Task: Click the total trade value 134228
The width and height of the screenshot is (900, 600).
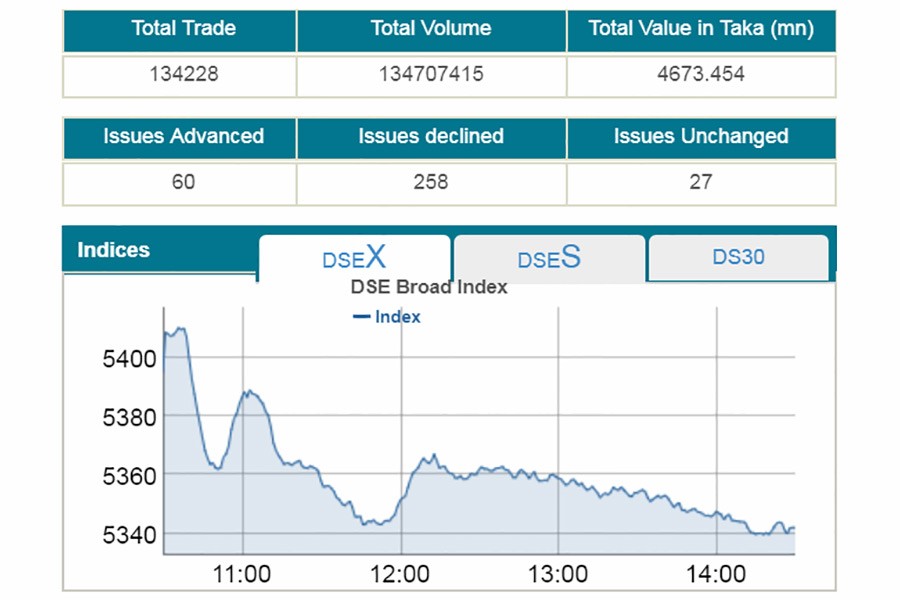Action: pos(179,74)
